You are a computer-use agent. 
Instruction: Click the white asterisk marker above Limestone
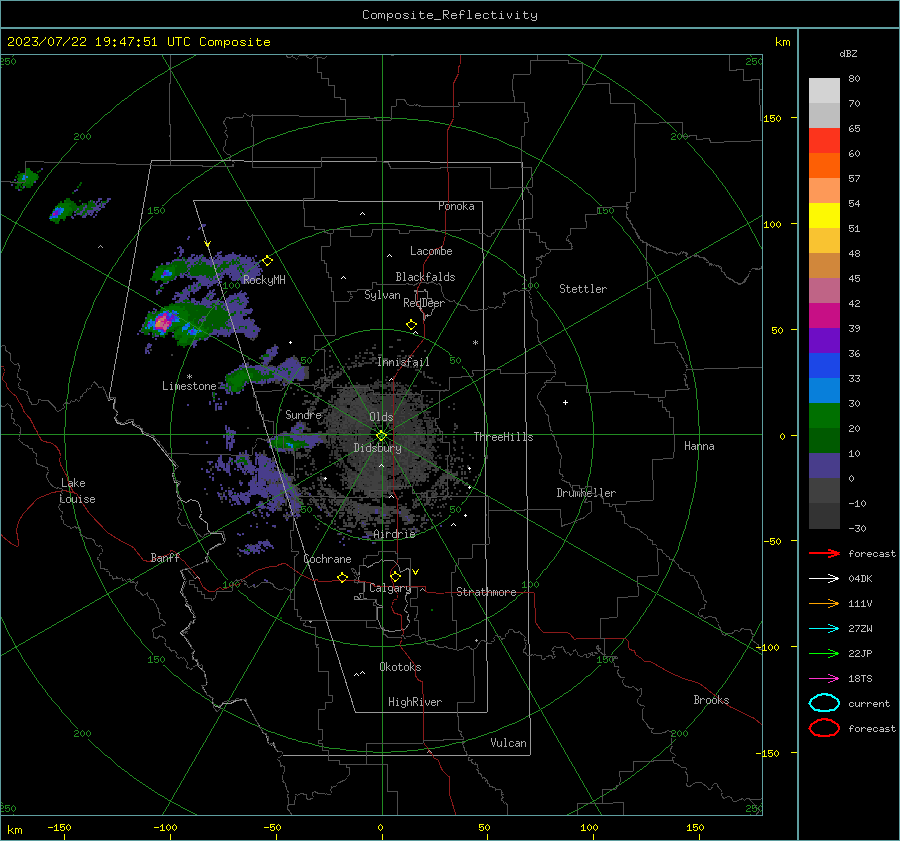[x=189, y=377]
